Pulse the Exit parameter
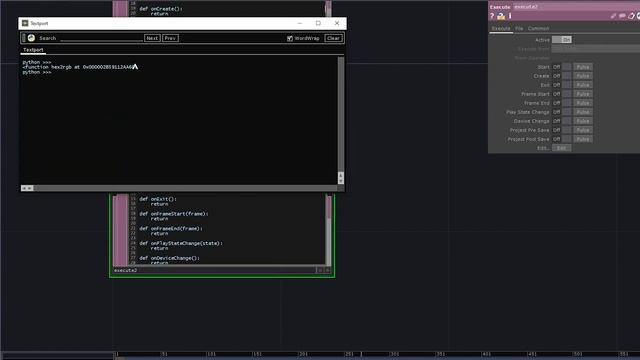 (x=583, y=85)
